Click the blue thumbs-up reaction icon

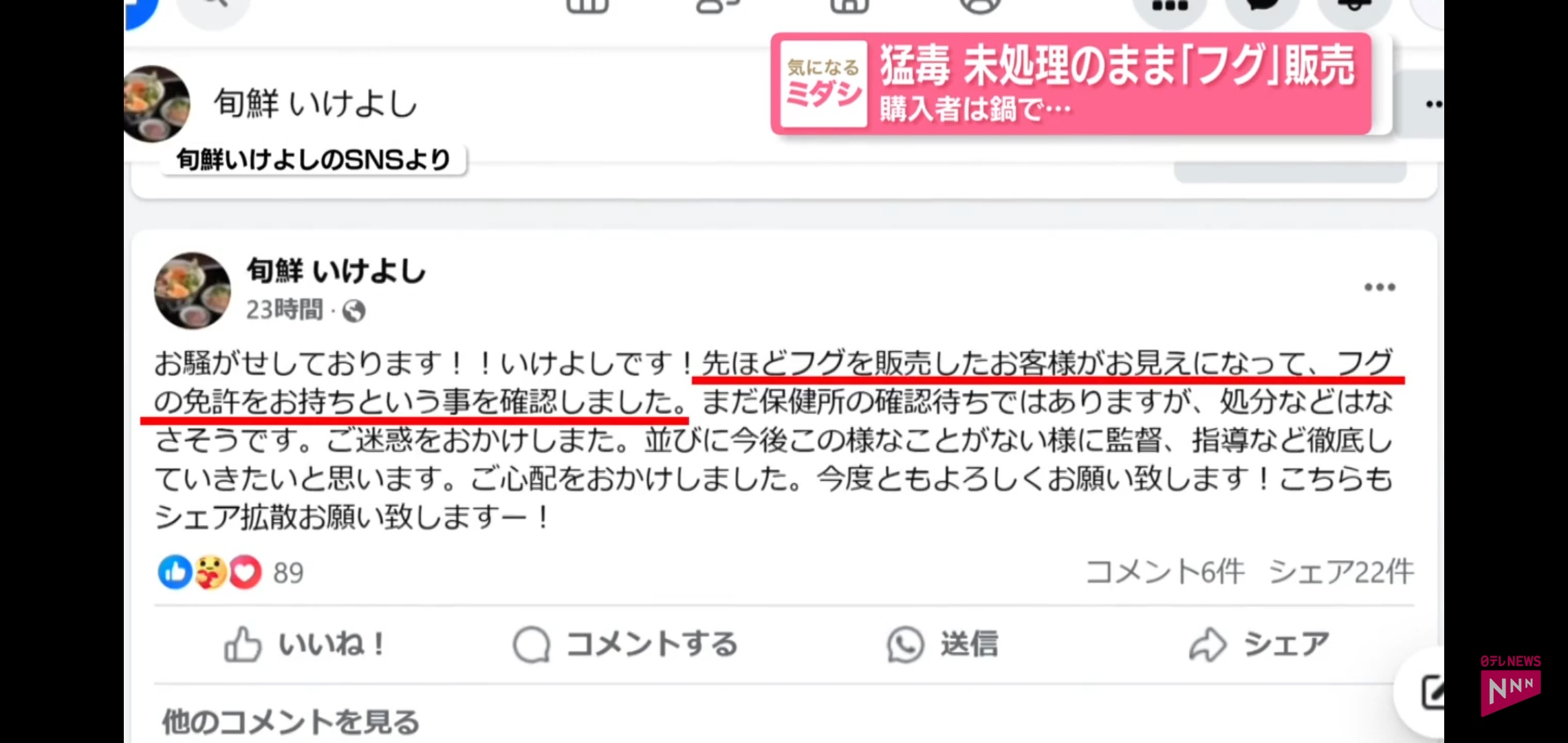tap(175, 572)
